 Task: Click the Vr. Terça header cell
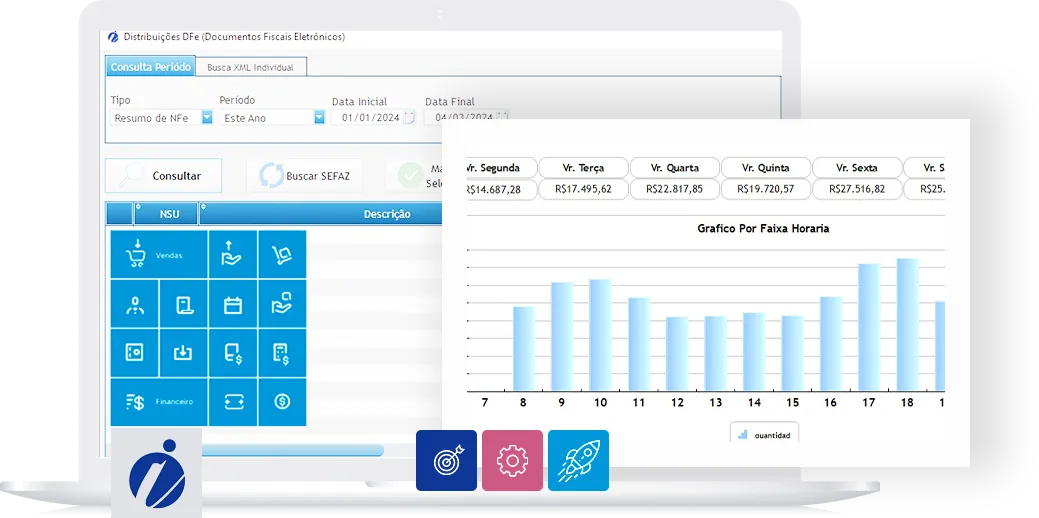pyautogui.click(x=583, y=168)
